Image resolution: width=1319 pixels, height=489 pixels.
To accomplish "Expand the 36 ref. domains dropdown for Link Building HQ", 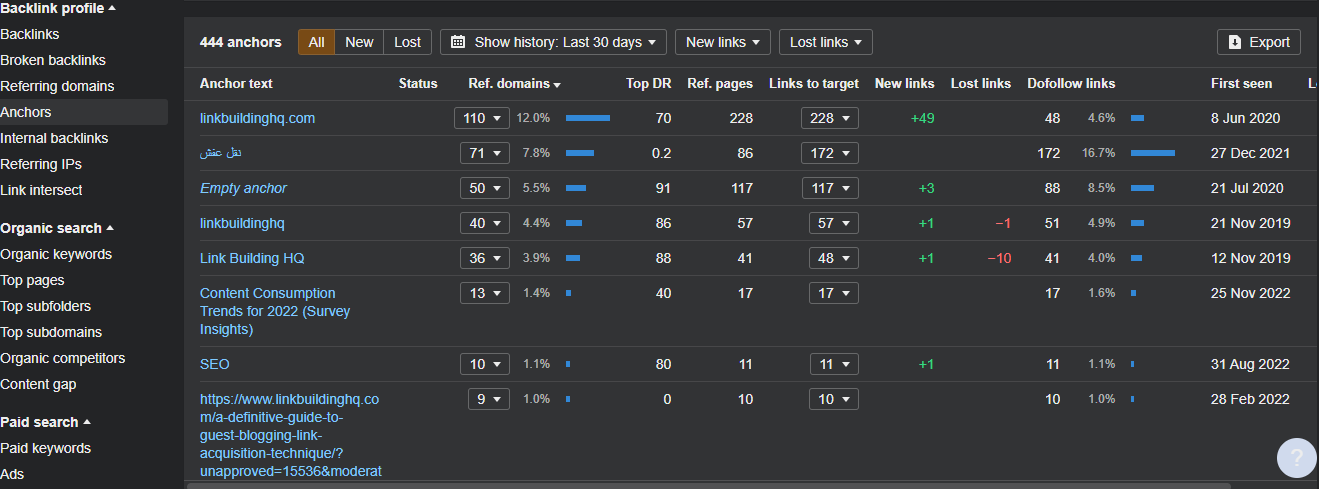I will click(x=485, y=258).
